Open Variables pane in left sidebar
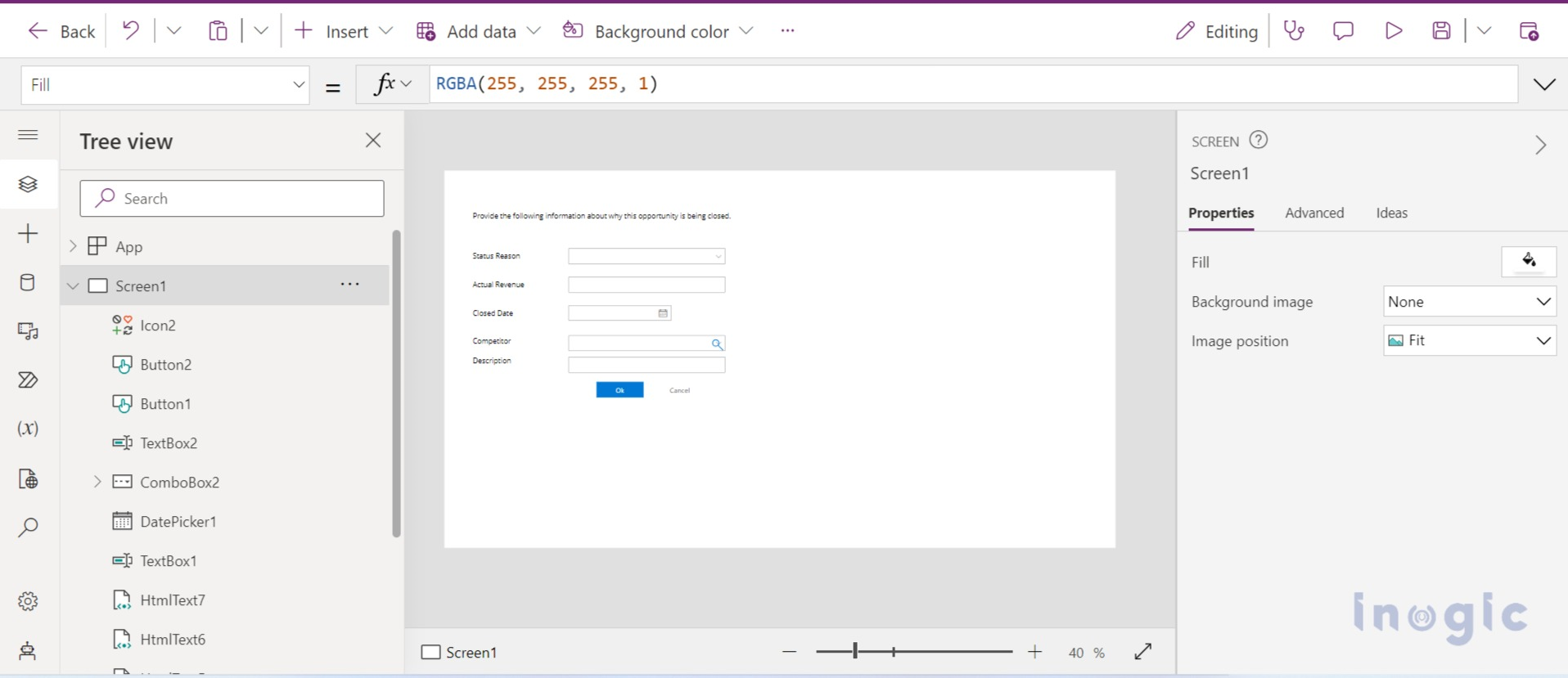 [28, 429]
